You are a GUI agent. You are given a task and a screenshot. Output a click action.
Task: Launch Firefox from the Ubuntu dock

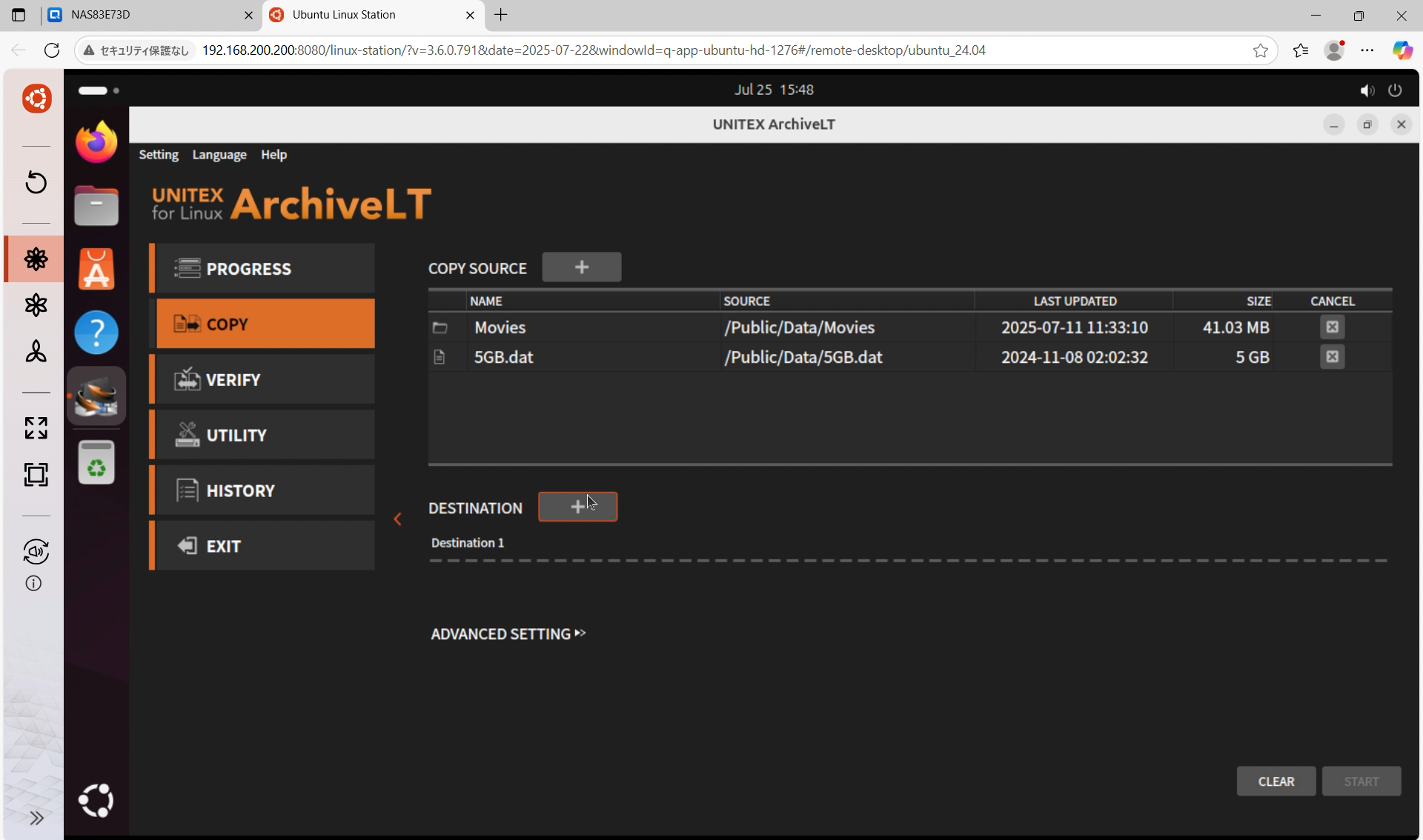pos(96,142)
